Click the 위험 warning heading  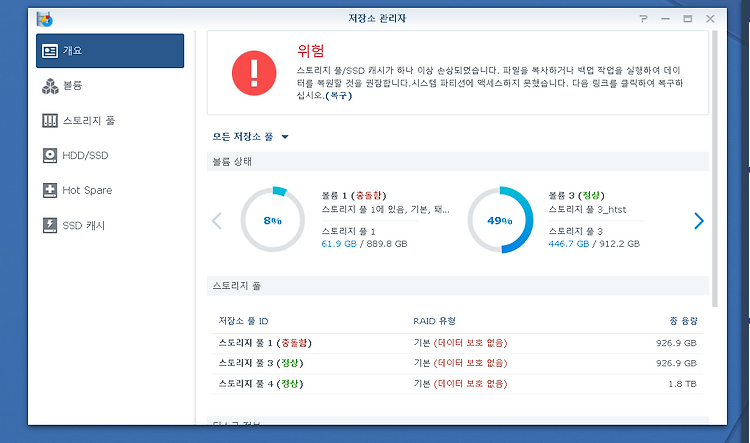click(x=311, y=51)
